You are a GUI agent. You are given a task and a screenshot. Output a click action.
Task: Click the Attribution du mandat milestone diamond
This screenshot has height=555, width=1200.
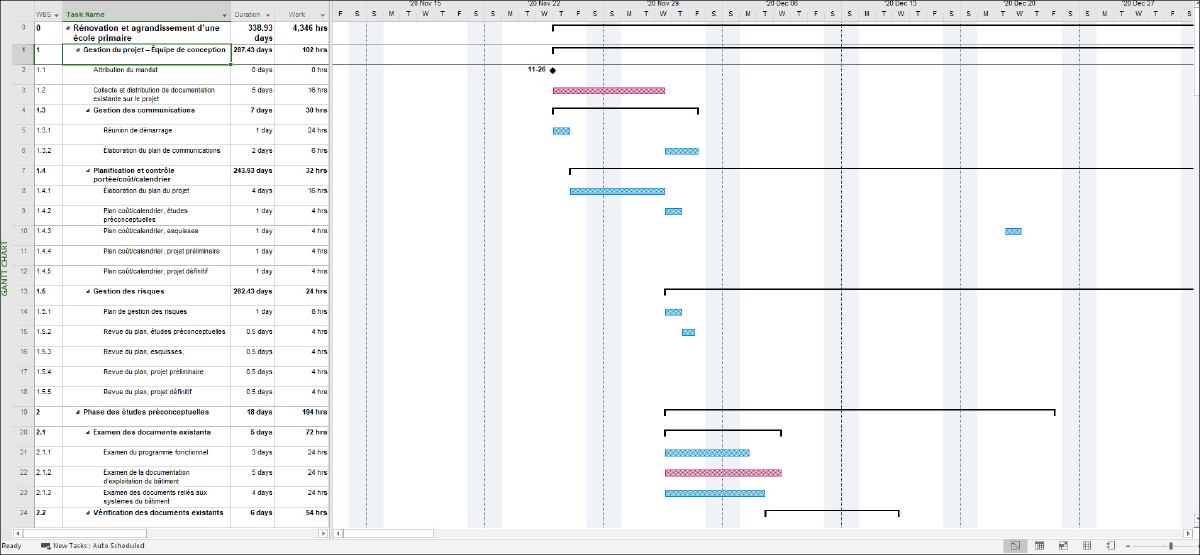tap(553, 70)
